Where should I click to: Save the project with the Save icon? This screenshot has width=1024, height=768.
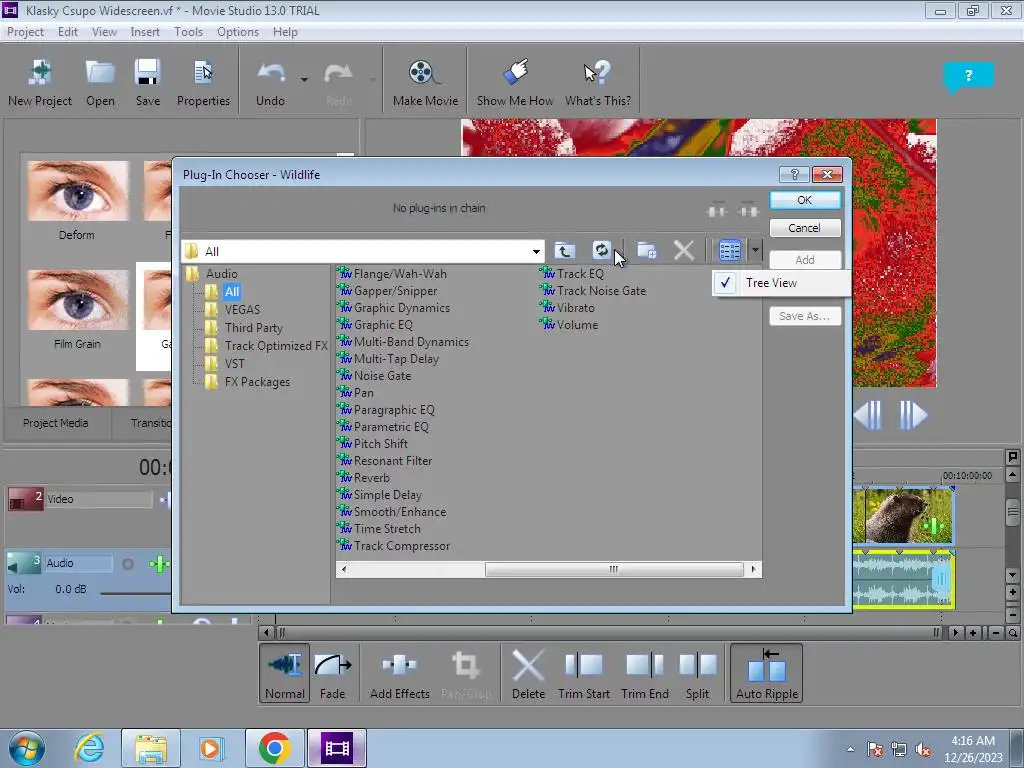click(148, 83)
